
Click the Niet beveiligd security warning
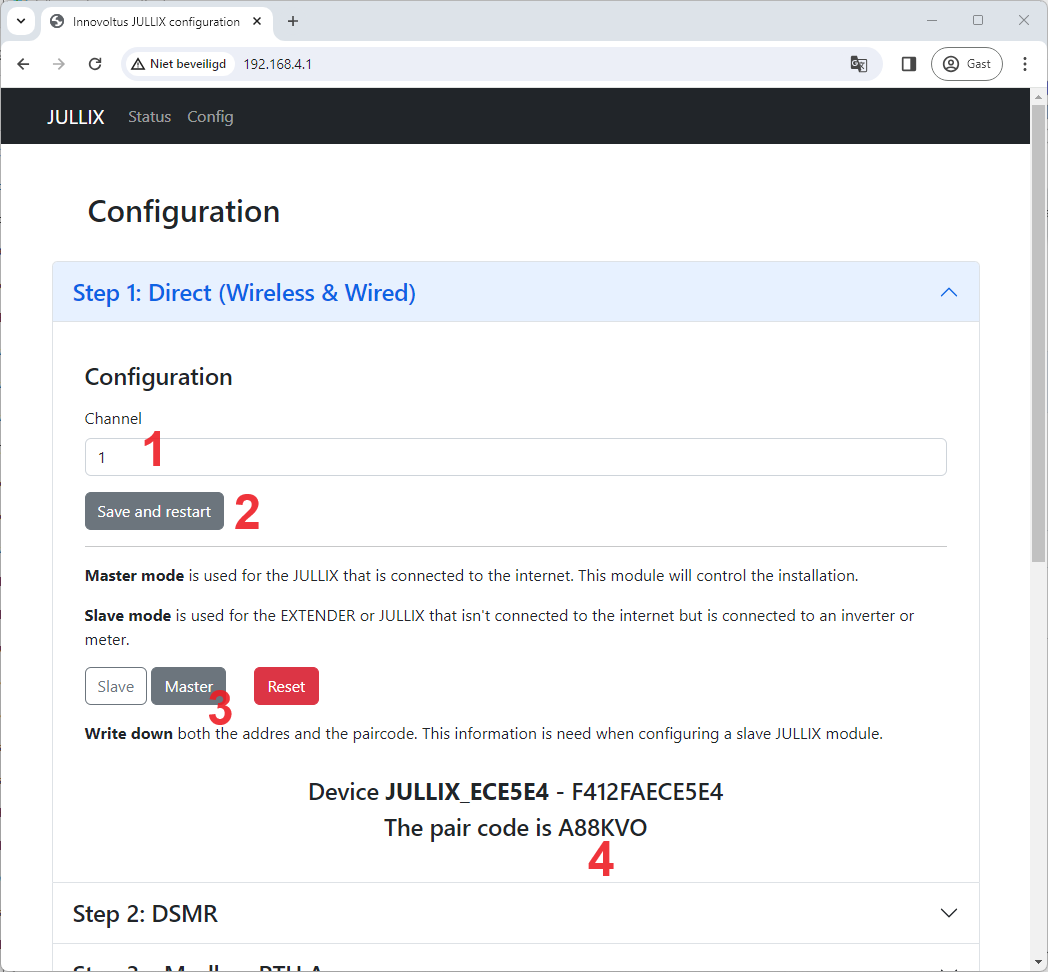179,64
